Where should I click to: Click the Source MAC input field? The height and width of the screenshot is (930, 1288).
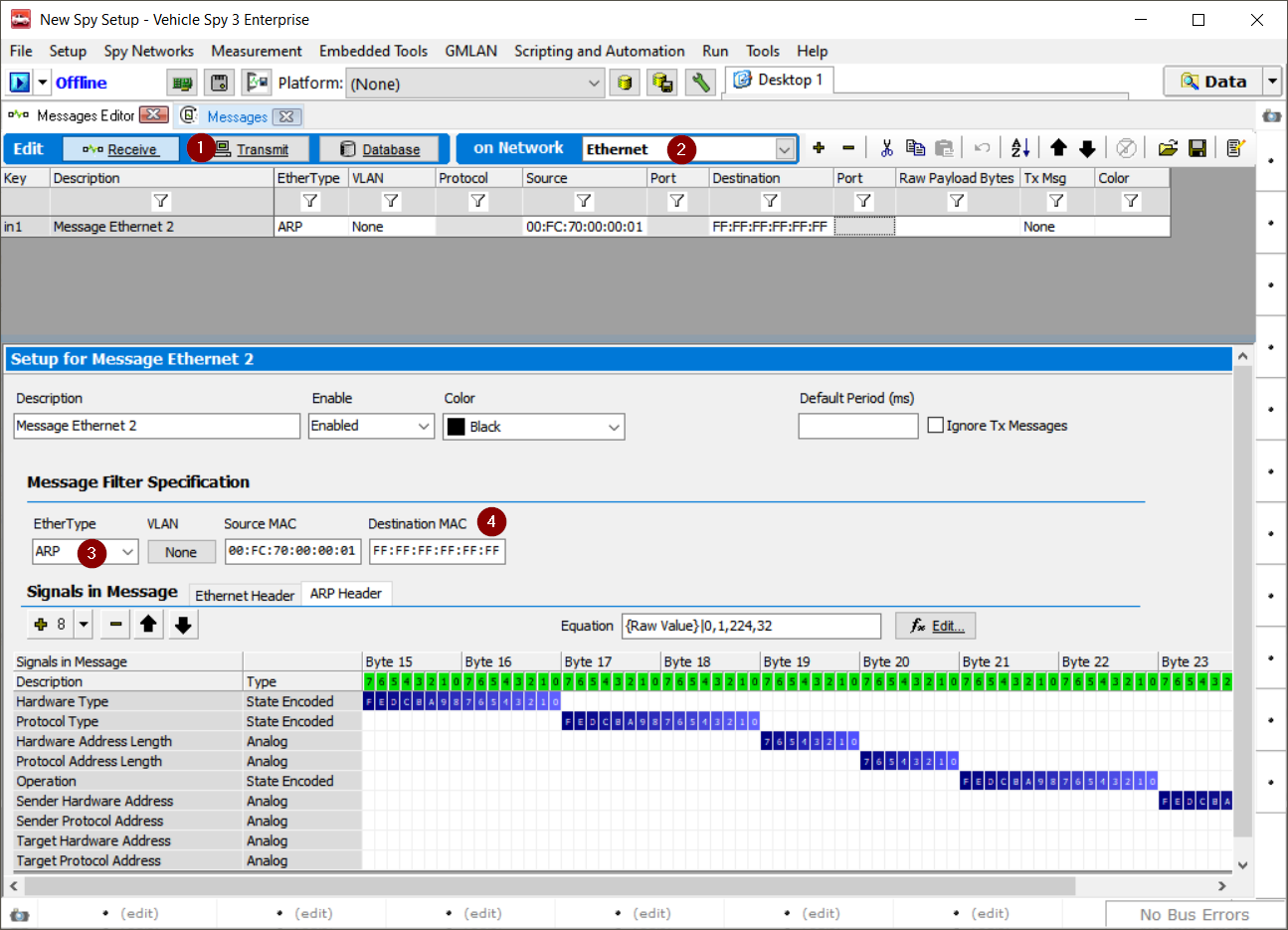[x=292, y=551]
